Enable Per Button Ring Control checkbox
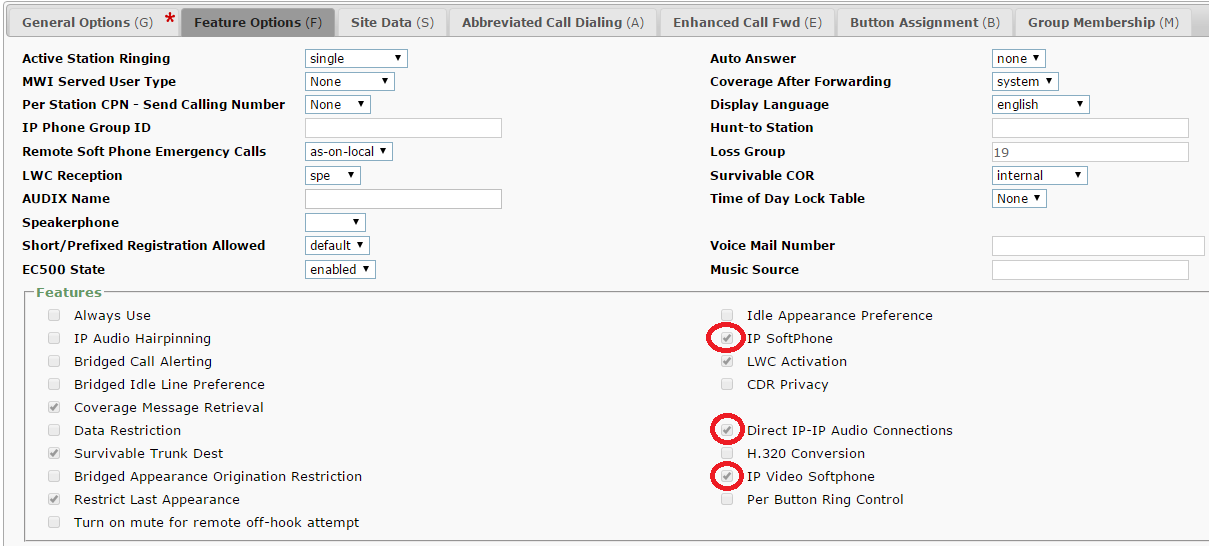1209x546 pixels. (x=727, y=499)
